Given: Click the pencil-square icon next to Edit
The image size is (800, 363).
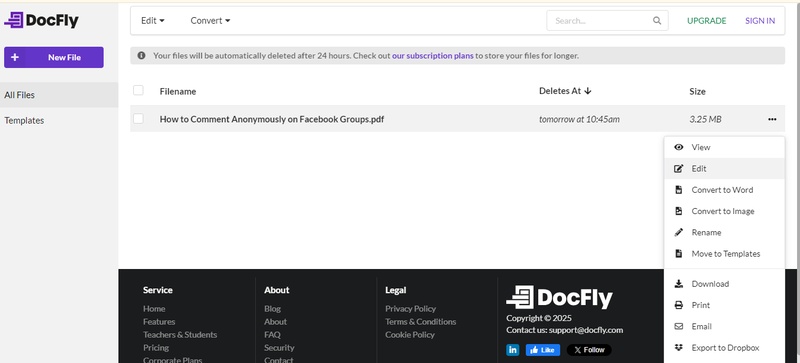Looking at the screenshot, I should point(679,168).
